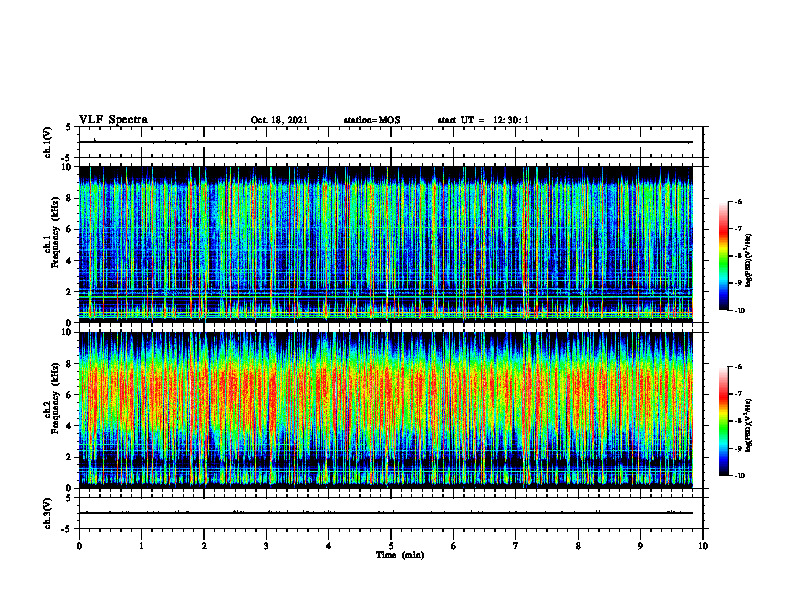Click the time axis tick label '7'
Image resolution: width=792 pixels, height=612 pixels.
(x=516, y=546)
